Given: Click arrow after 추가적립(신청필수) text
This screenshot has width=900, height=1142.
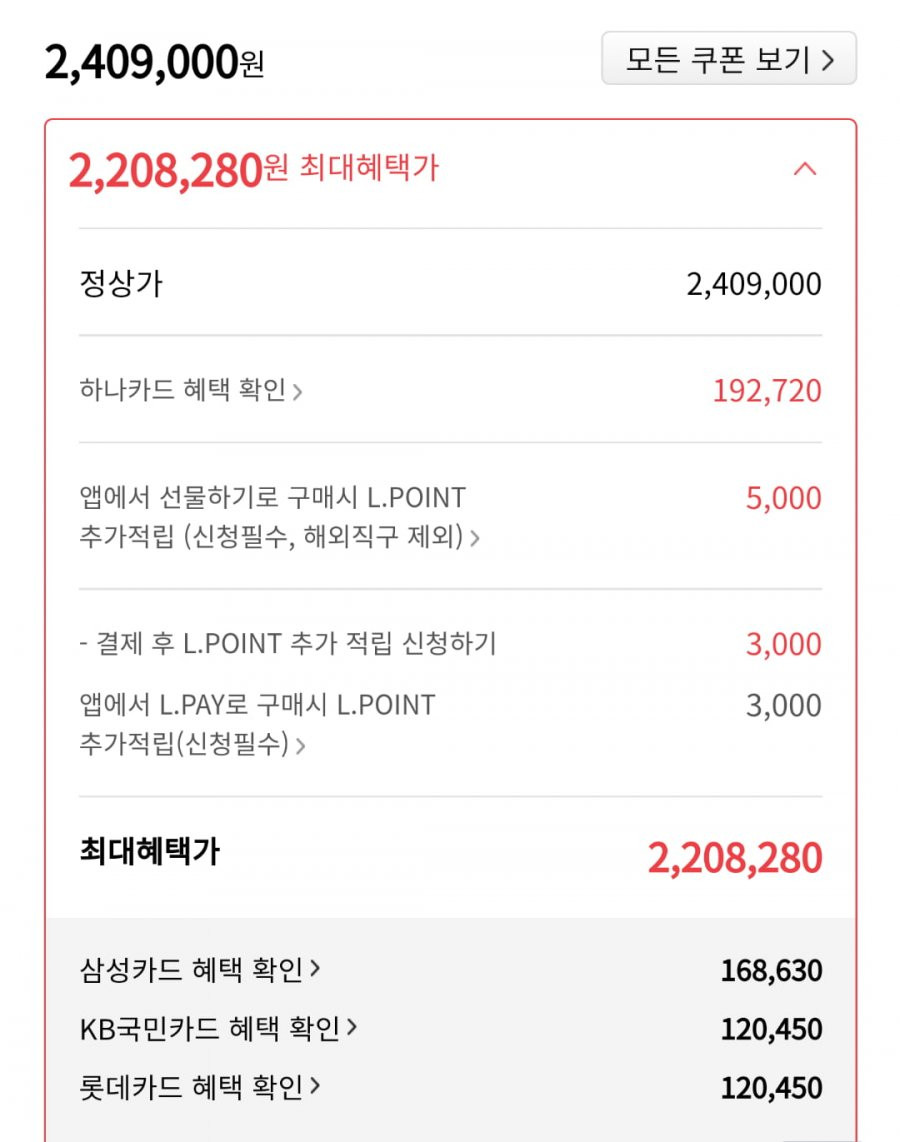Looking at the screenshot, I should [x=301, y=745].
